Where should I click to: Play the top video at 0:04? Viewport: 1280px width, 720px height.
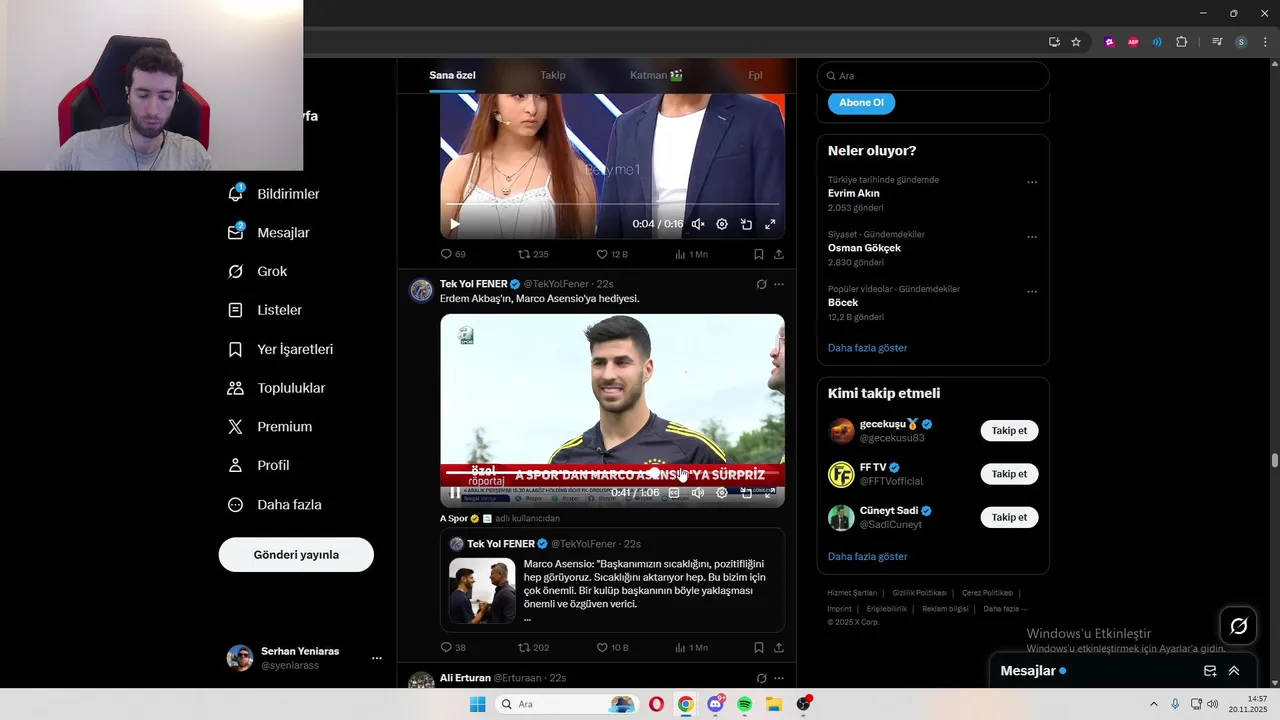tap(455, 224)
